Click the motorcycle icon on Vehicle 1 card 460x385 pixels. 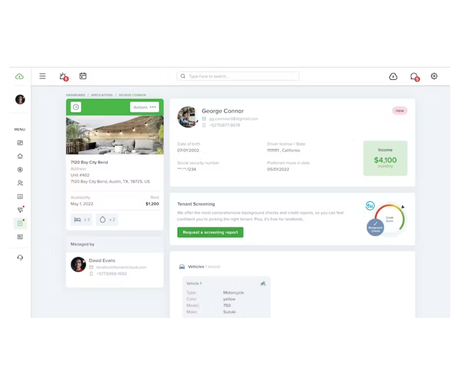pyautogui.click(x=263, y=284)
